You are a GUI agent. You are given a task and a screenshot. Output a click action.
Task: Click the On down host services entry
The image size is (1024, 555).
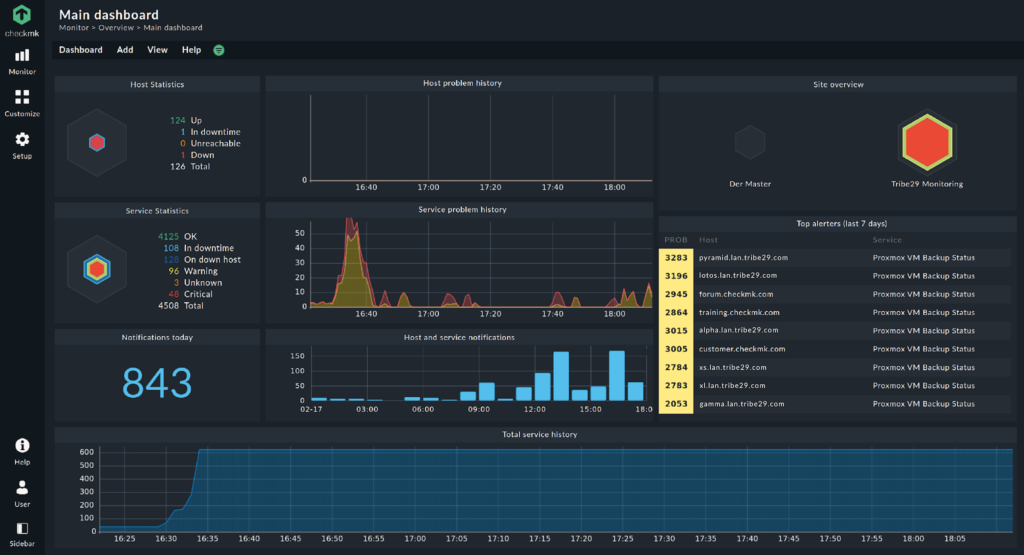tap(202, 260)
